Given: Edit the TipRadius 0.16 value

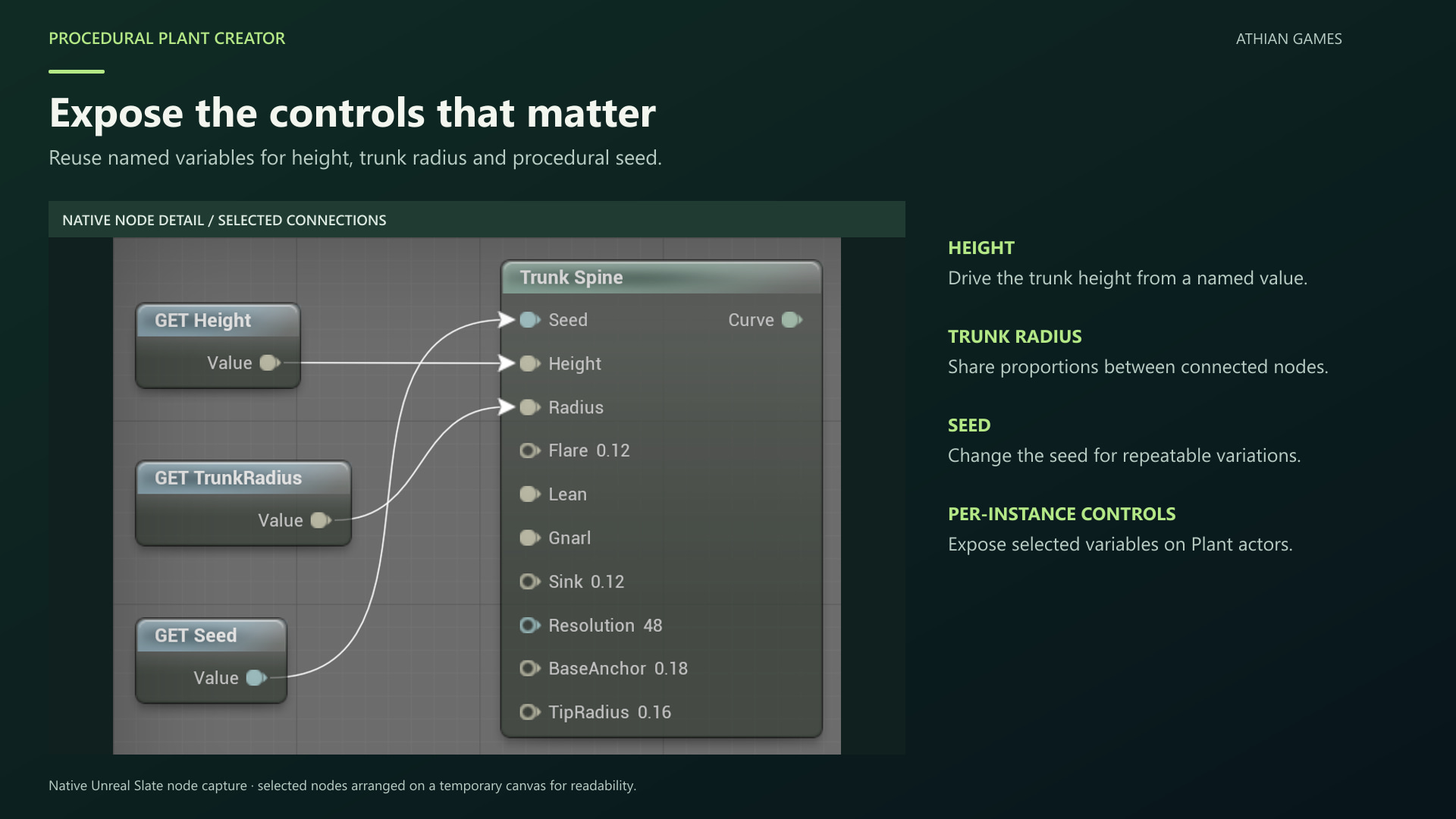Looking at the screenshot, I should tap(654, 713).
